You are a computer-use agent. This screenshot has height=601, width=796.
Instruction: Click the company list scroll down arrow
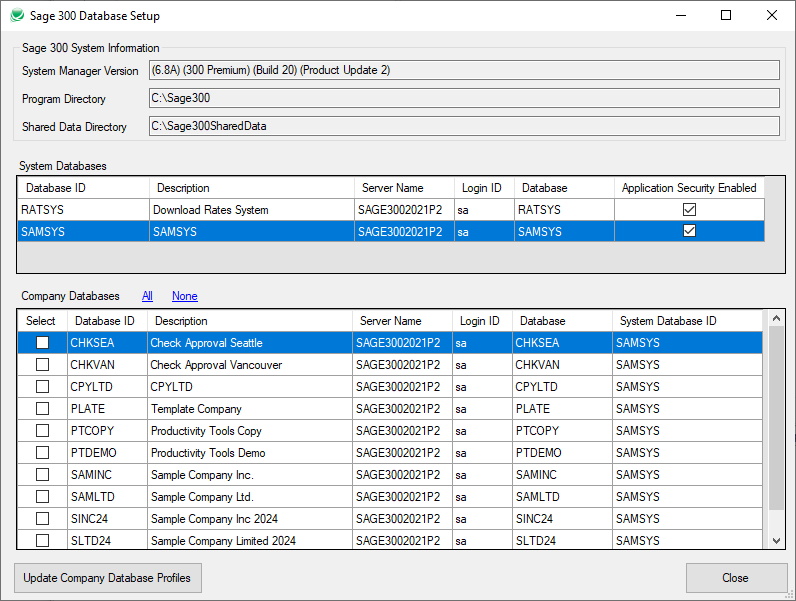click(x=776, y=541)
